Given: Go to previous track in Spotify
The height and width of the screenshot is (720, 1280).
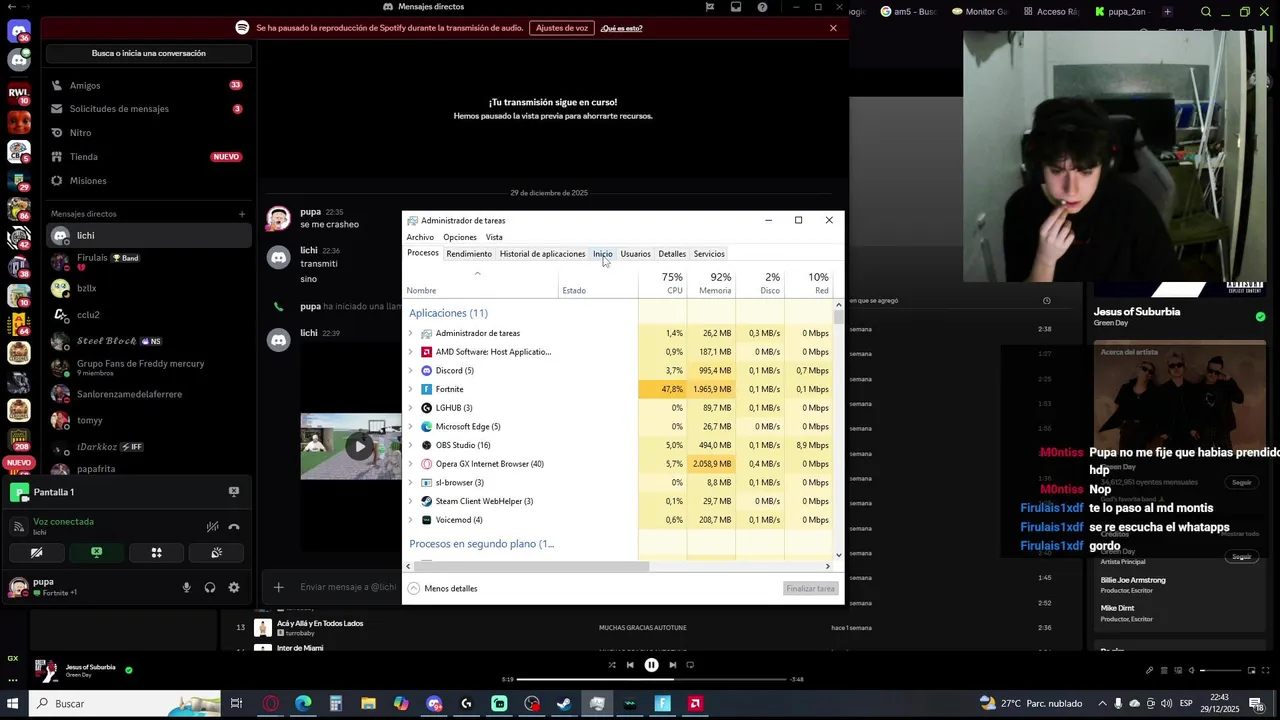Looking at the screenshot, I should (630, 665).
